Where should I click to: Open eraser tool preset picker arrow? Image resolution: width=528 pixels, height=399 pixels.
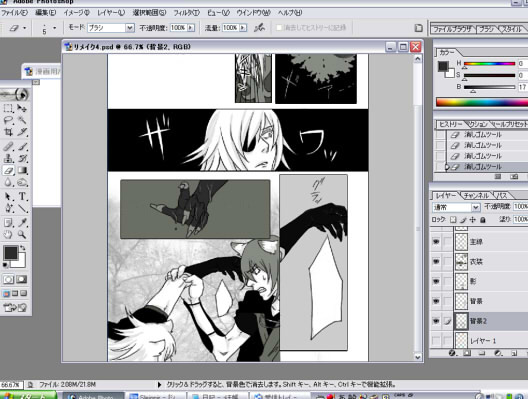(x=24, y=28)
